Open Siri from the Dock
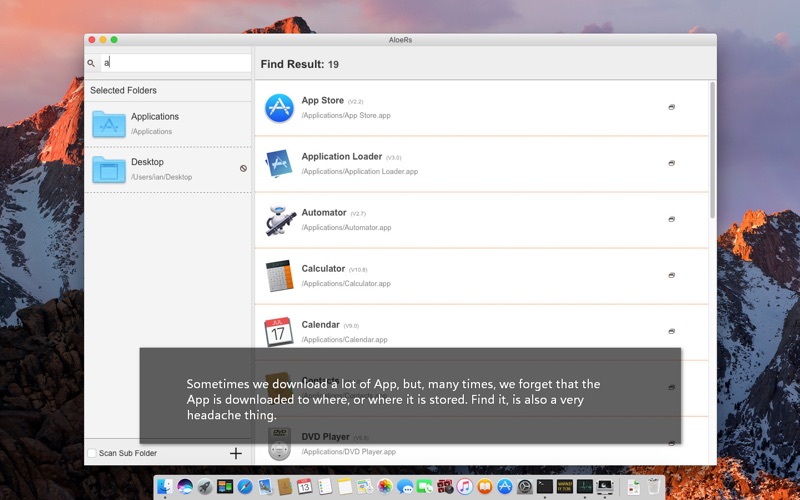The image size is (800, 500). [x=185, y=486]
